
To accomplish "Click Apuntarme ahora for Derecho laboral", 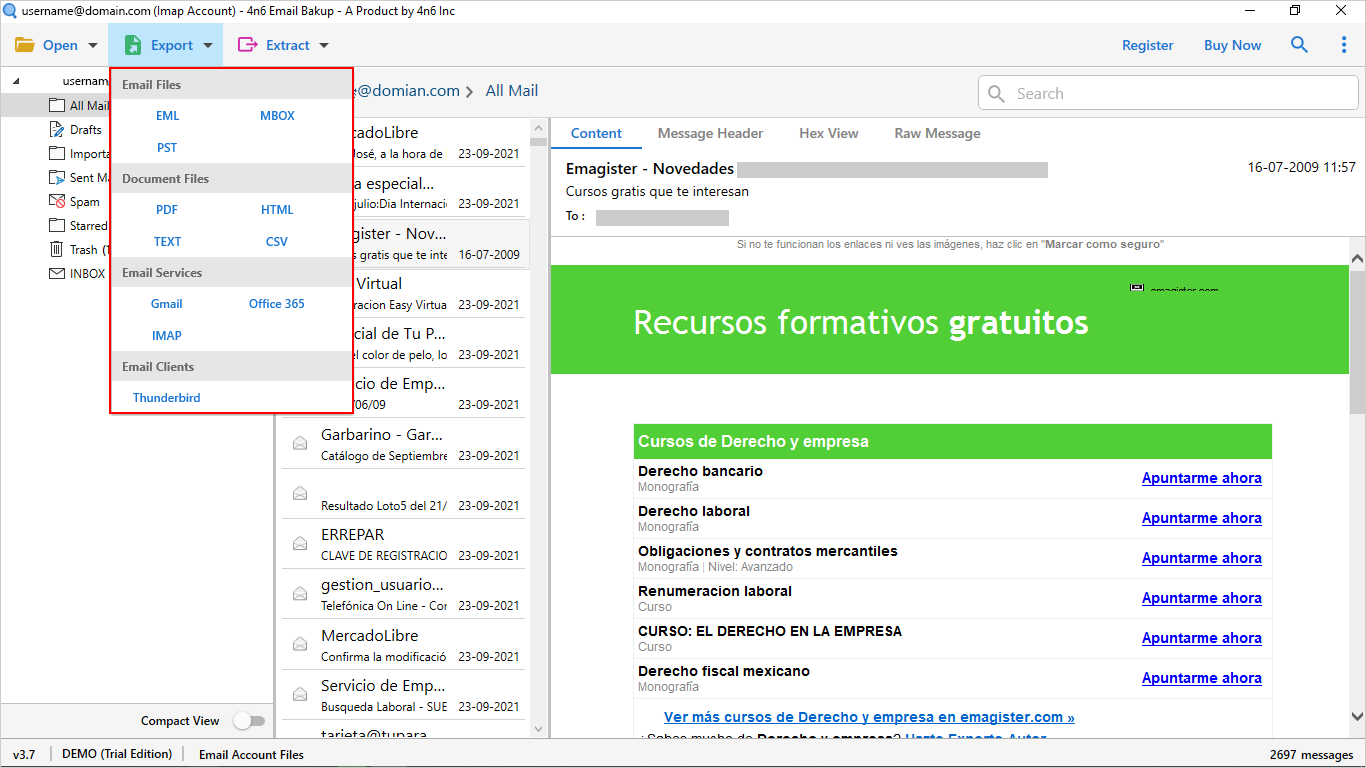I will 1202,518.
